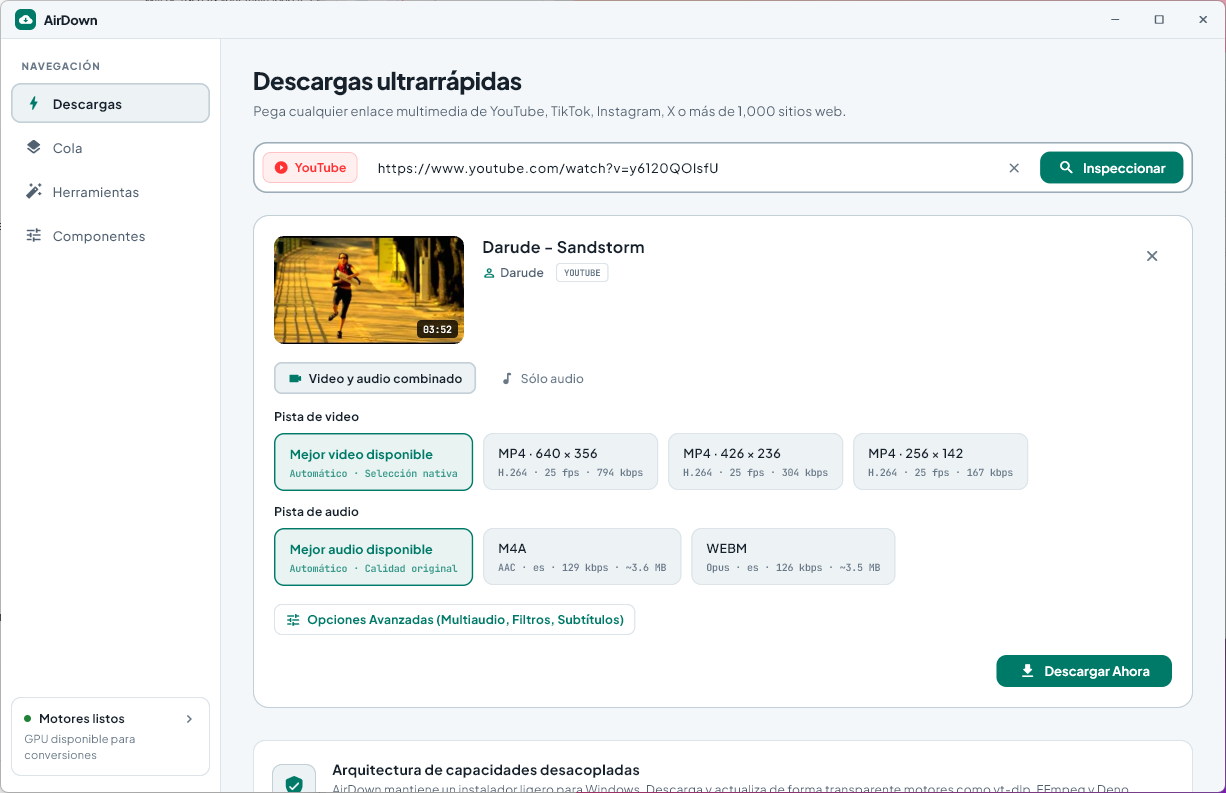Image resolution: width=1226 pixels, height=793 pixels.
Task: Click the Darude channel person icon
Action: pyautogui.click(x=489, y=273)
